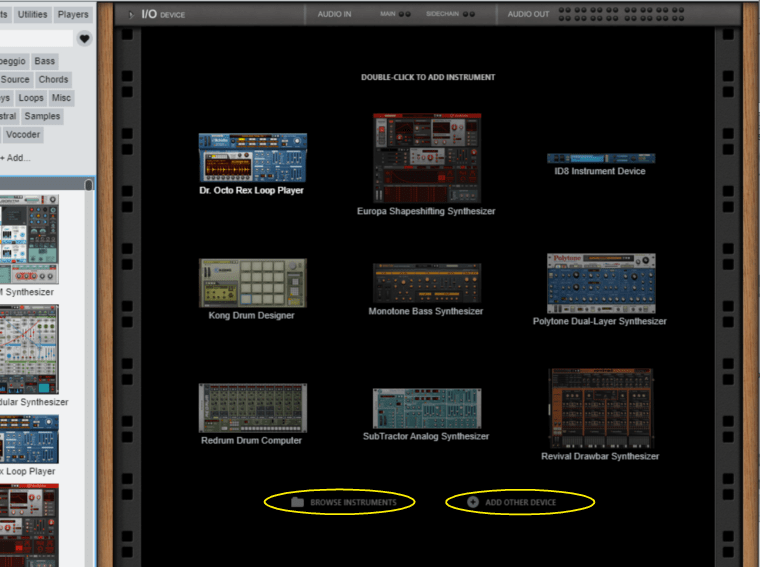Click the Modular Synthesizer caption in browser
The height and width of the screenshot is (567, 764).
tap(34, 402)
